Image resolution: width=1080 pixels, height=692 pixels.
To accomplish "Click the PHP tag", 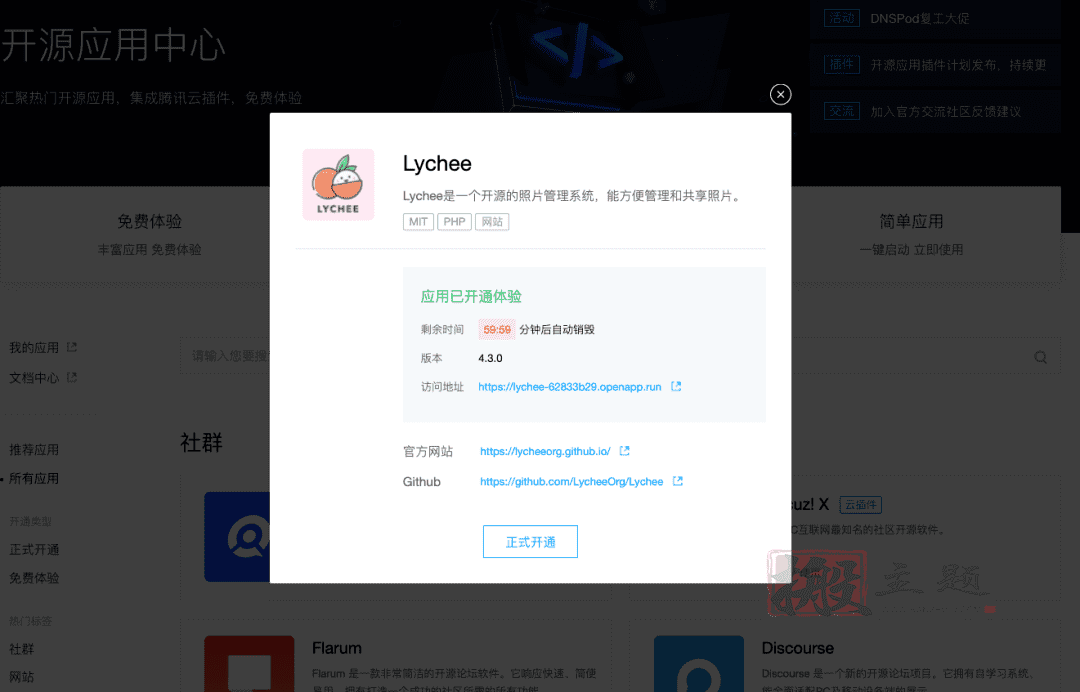I will (x=454, y=222).
